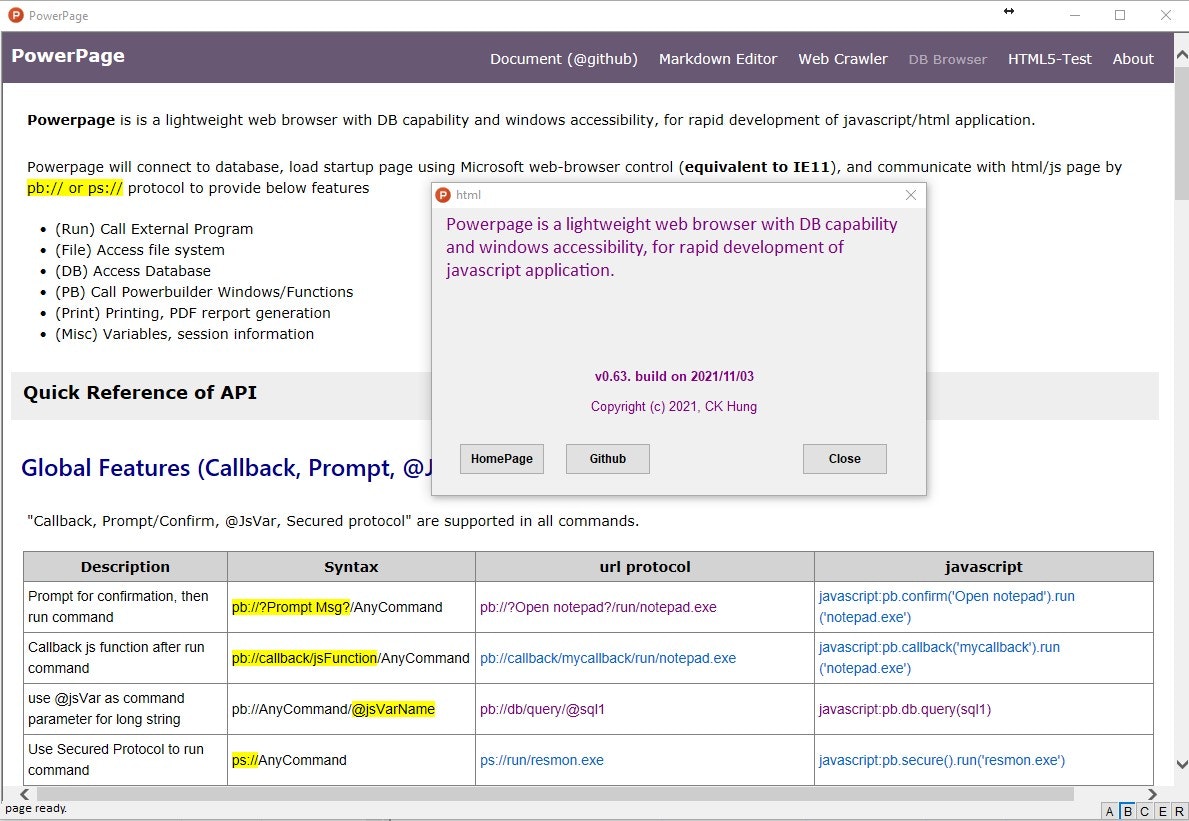Click the horizontal scrollbar right arrow
Viewport: 1189px width, 821px height.
point(1153,794)
